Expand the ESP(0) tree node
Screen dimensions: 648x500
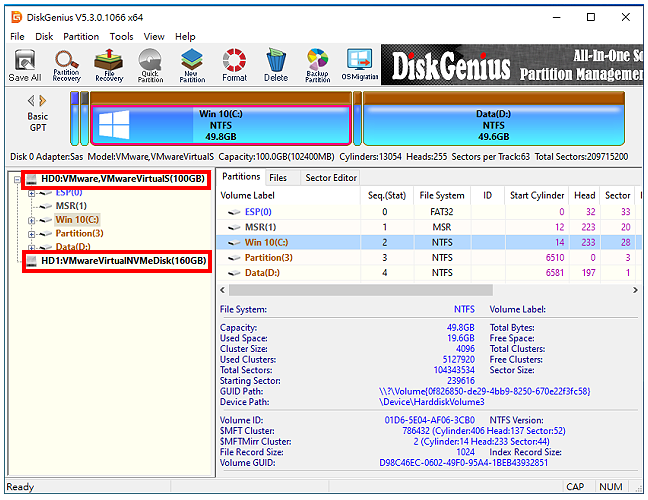tap(31, 193)
